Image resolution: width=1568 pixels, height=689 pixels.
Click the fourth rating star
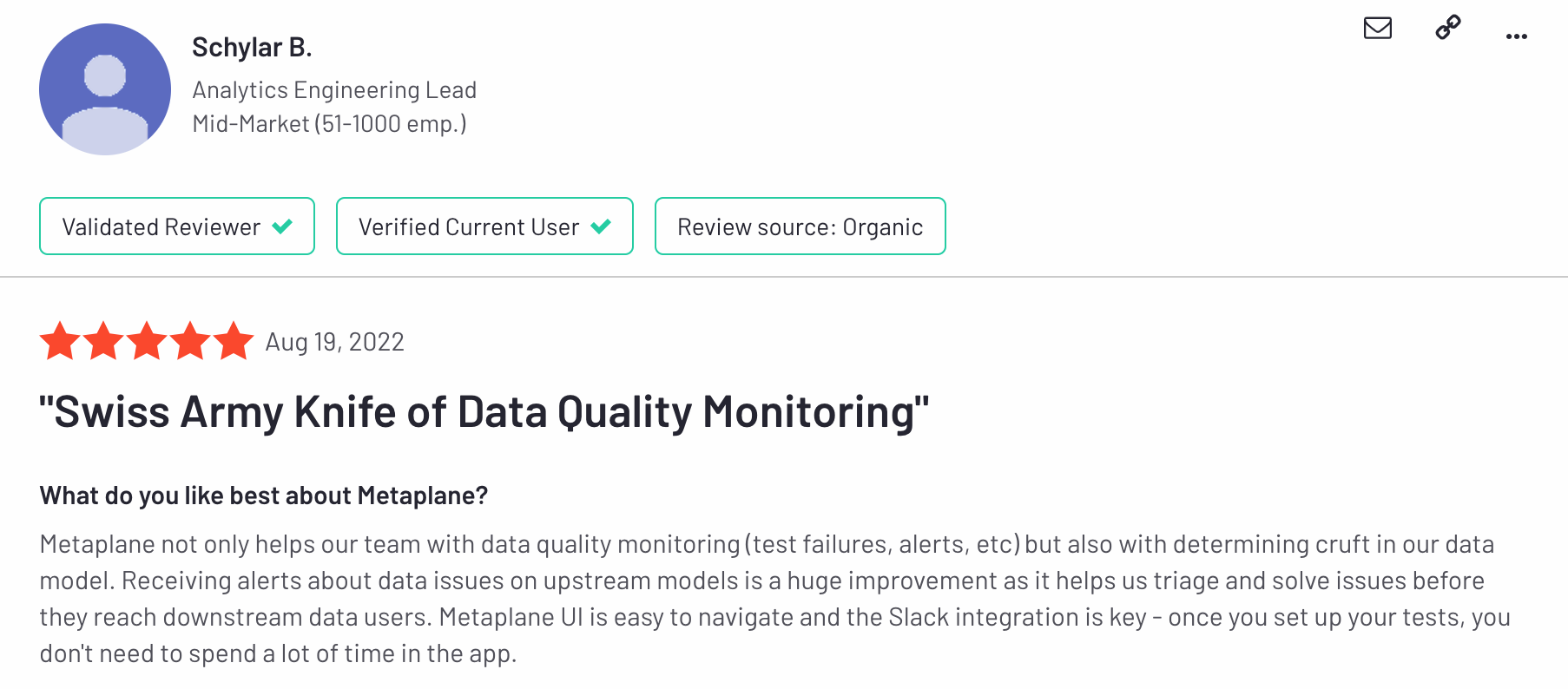(x=190, y=341)
